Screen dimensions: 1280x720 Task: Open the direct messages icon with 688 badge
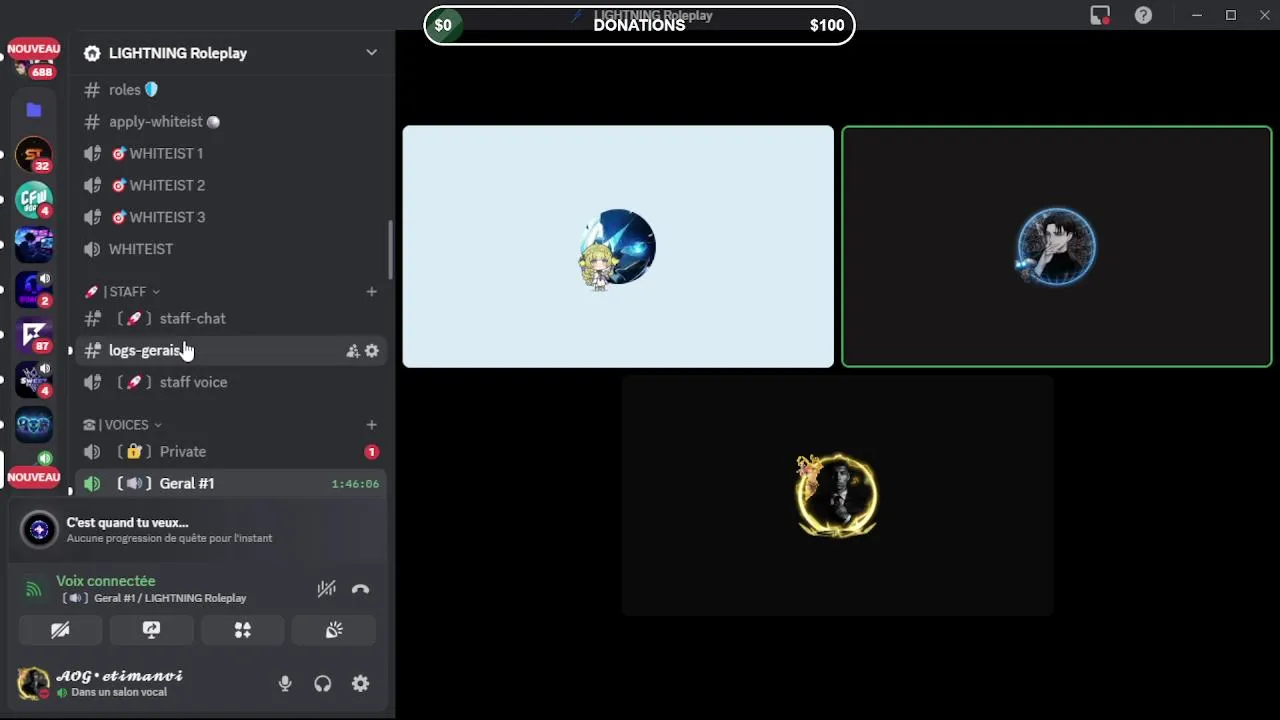tap(33, 64)
